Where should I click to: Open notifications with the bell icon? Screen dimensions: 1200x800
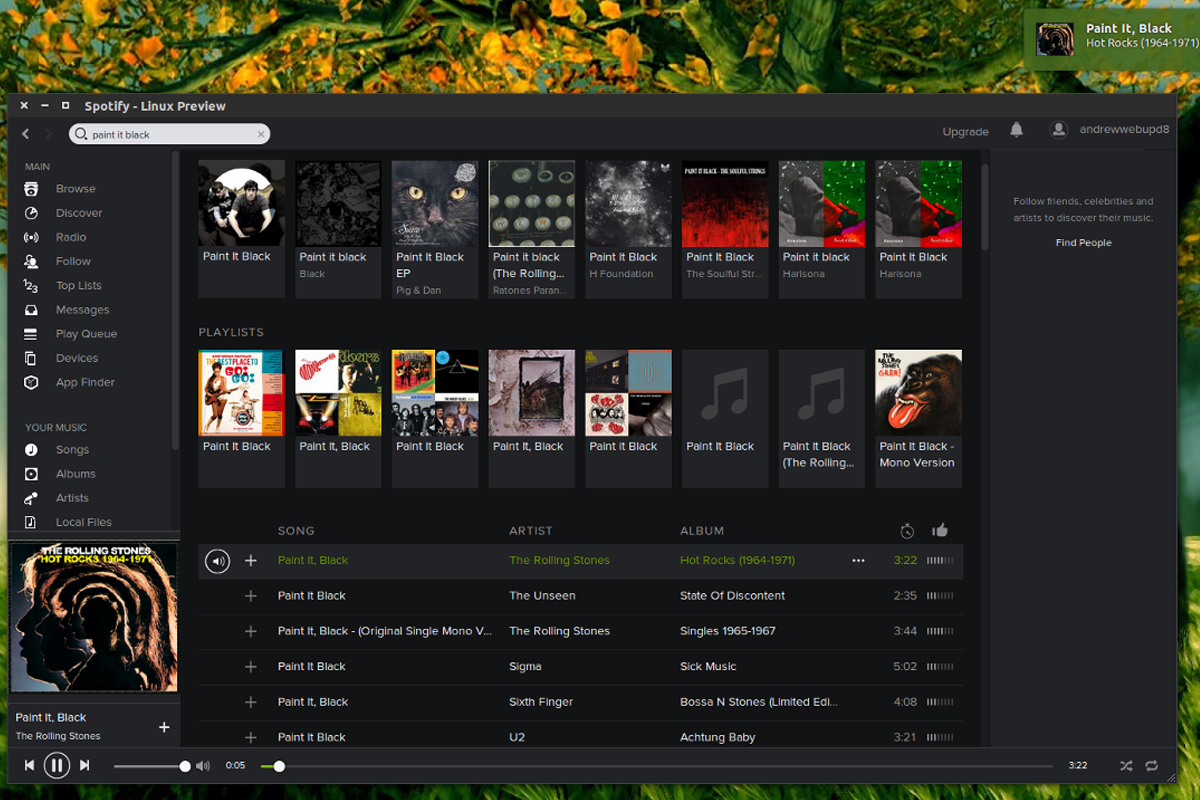1017,130
